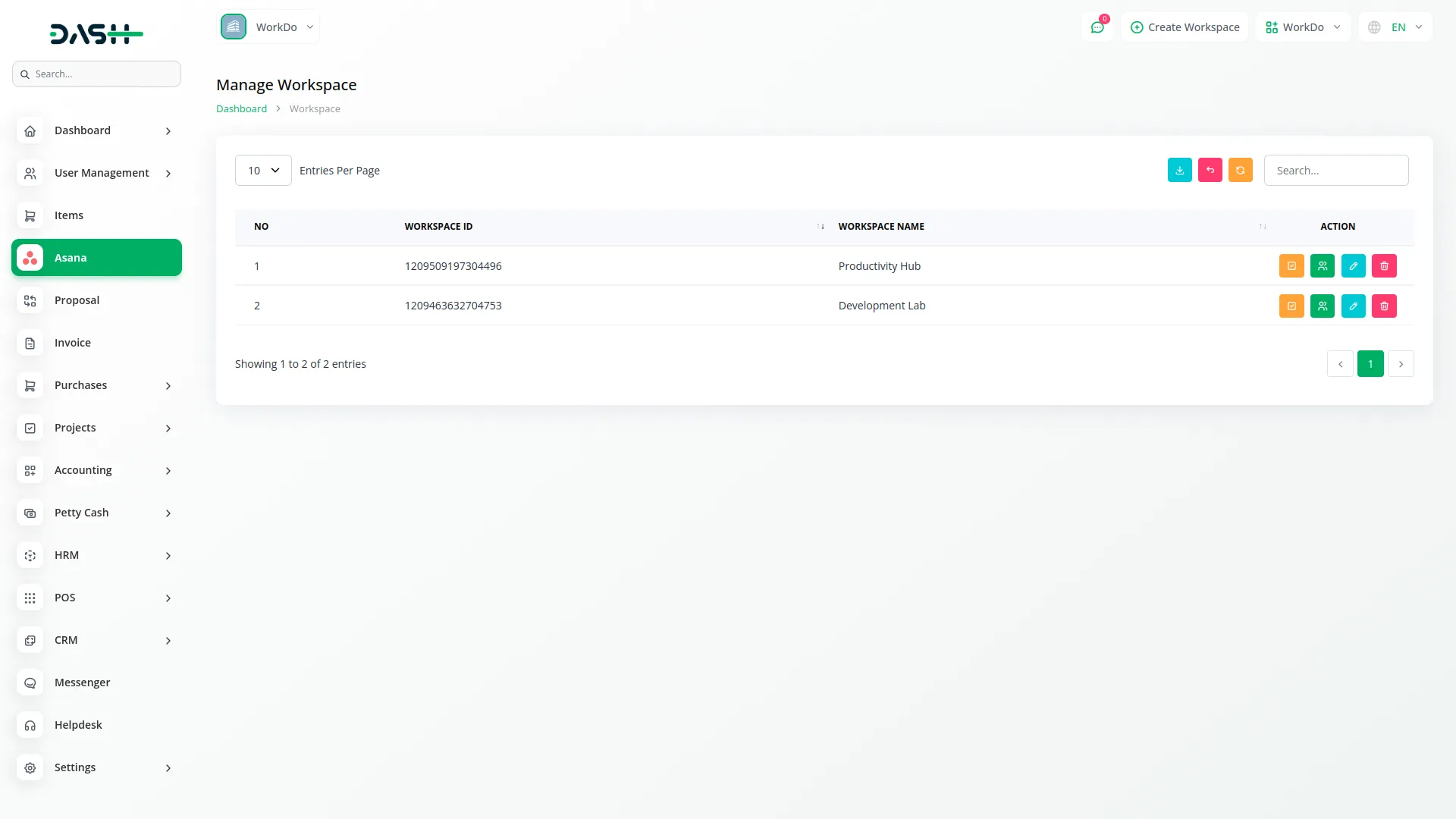The height and width of the screenshot is (819, 1456).
Task: Select the Asana section in the sidebar
Action: [x=96, y=257]
